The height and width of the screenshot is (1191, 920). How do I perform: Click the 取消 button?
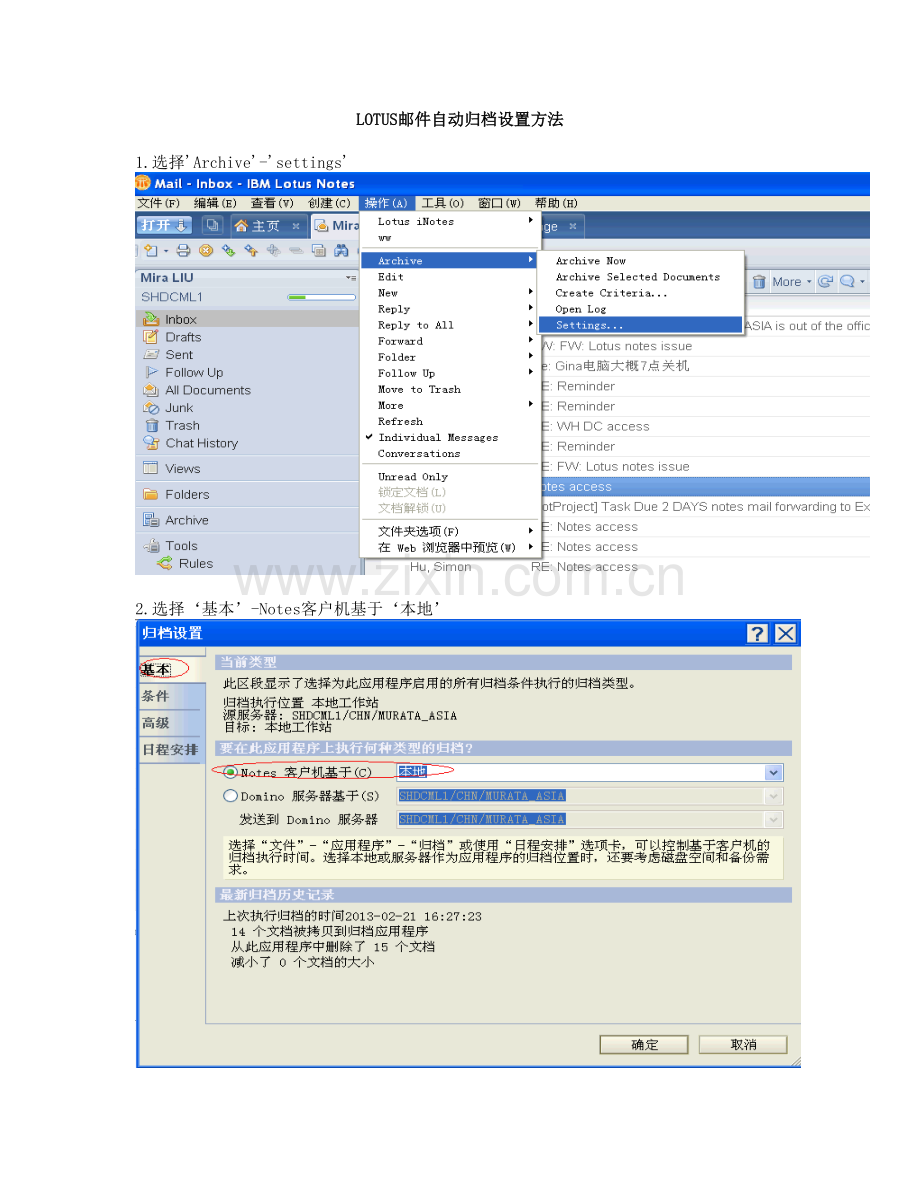[x=742, y=1044]
